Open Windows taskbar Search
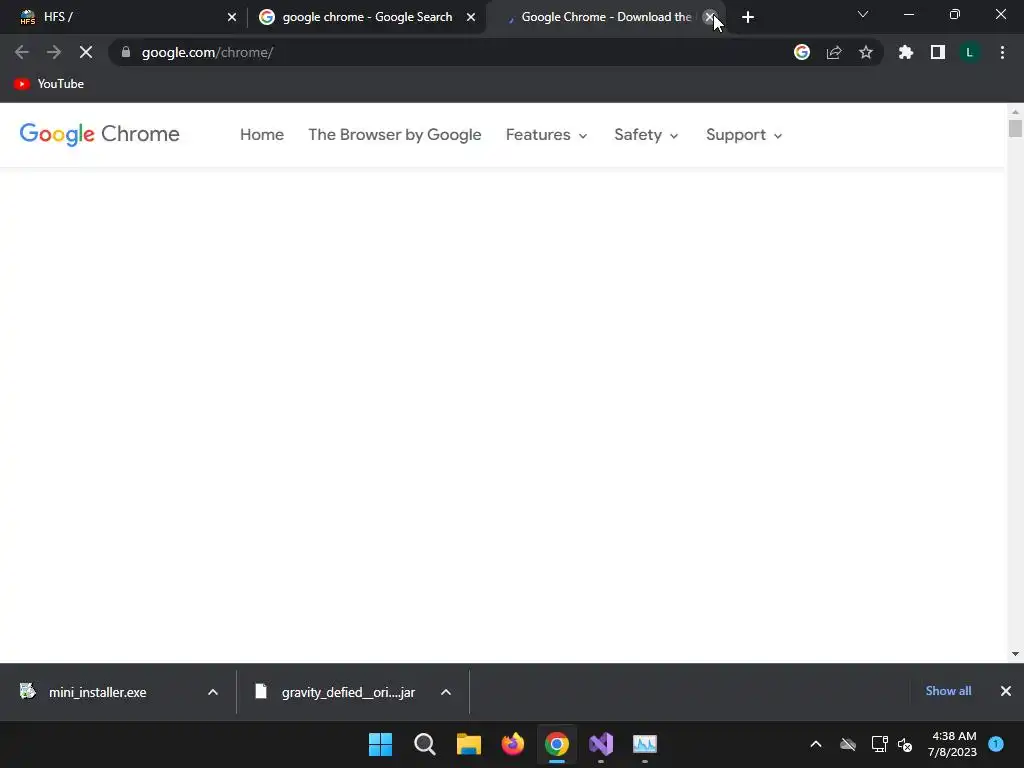1024x768 pixels. click(x=424, y=744)
